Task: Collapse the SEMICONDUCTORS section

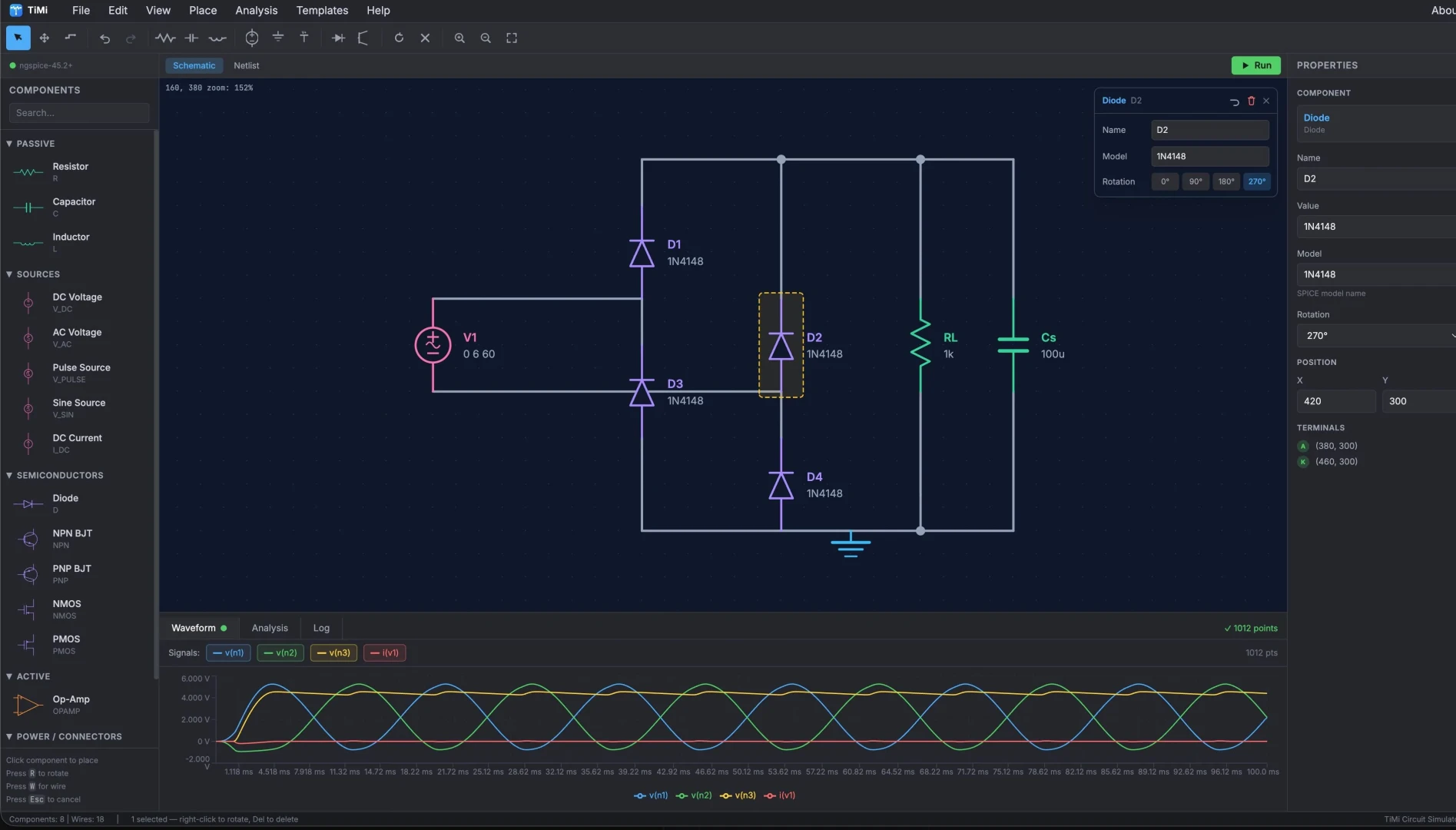Action: click(55, 476)
